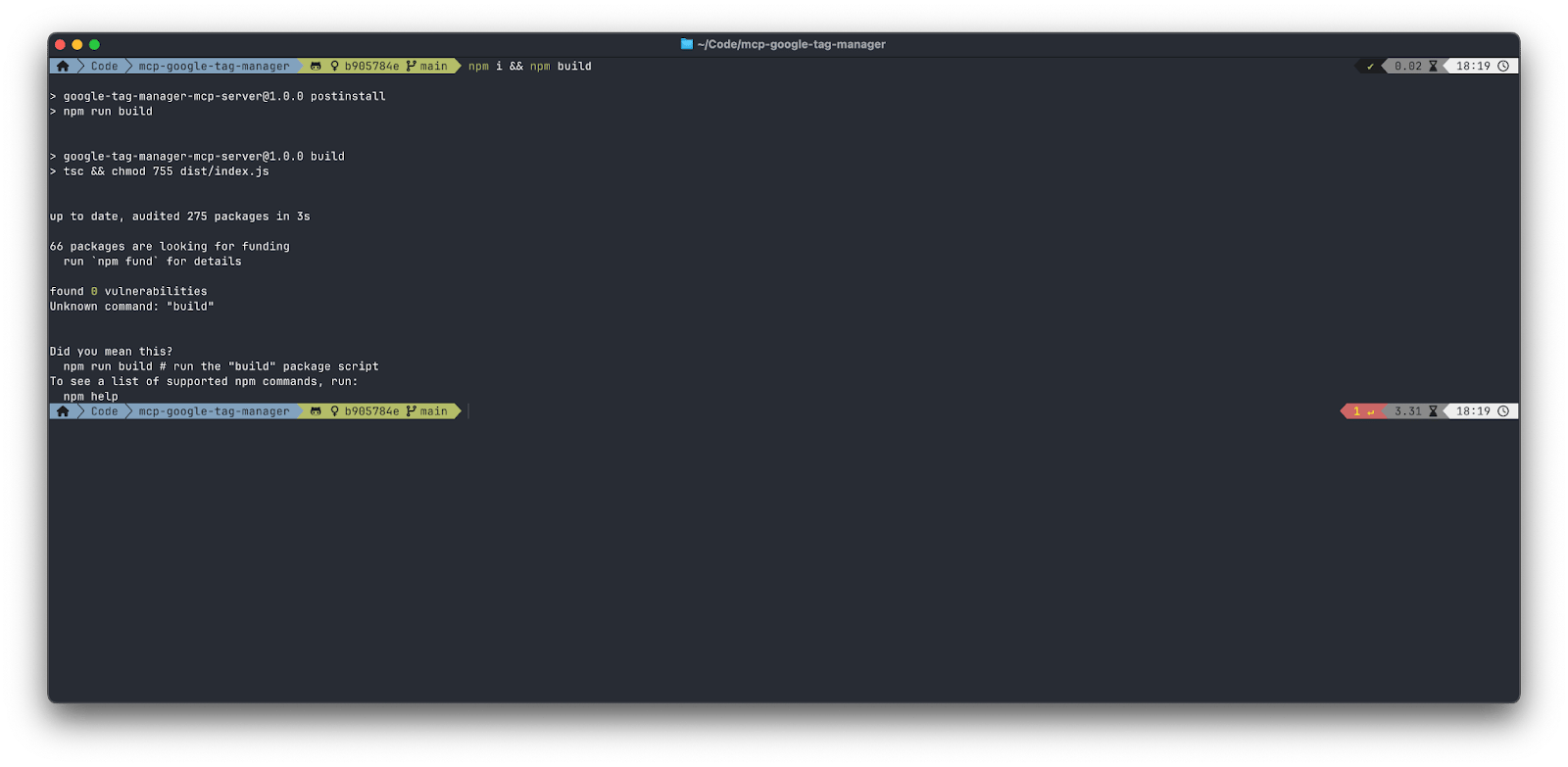
Task: Click mcp-google-tag-manager in the empty prompt
Action: tap(214, 411)
